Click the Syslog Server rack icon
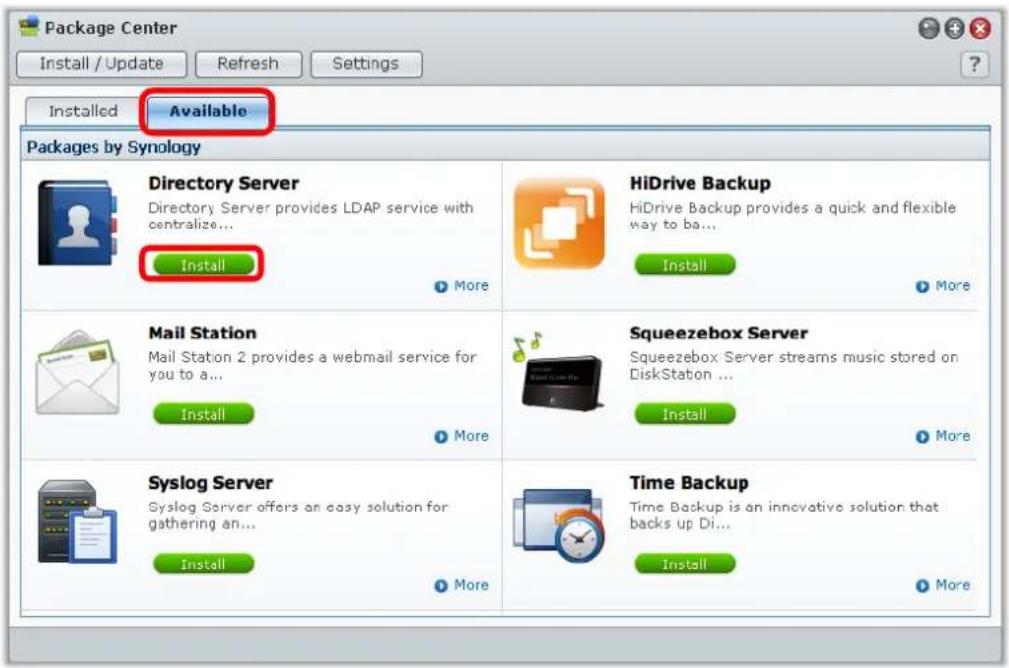Image resolution: width=1009 pixels, height=668 pixels. point(77,522)
